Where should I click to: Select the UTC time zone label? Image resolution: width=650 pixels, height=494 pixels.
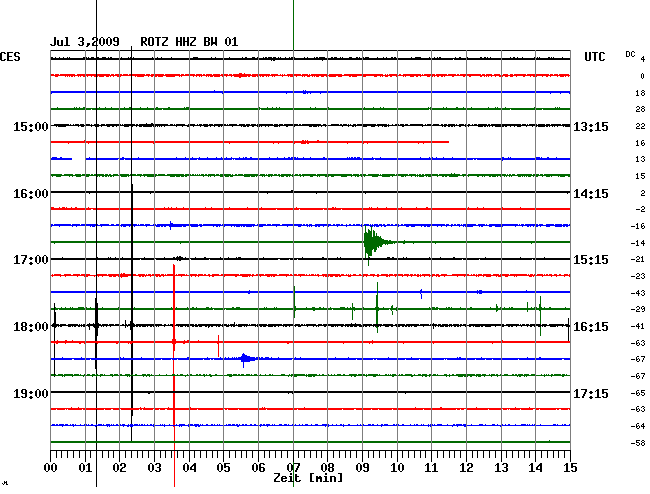click(594, 57)
